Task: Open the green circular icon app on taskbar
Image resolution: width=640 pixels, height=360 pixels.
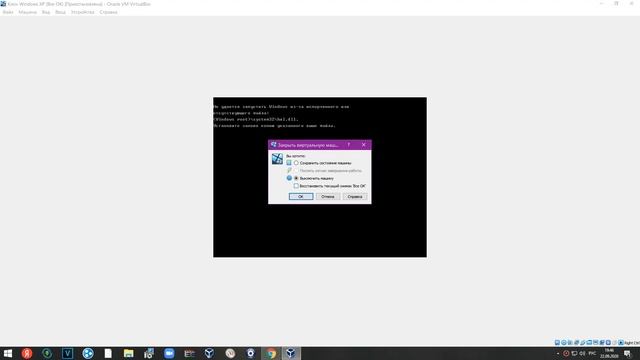Action: (47, 353)
